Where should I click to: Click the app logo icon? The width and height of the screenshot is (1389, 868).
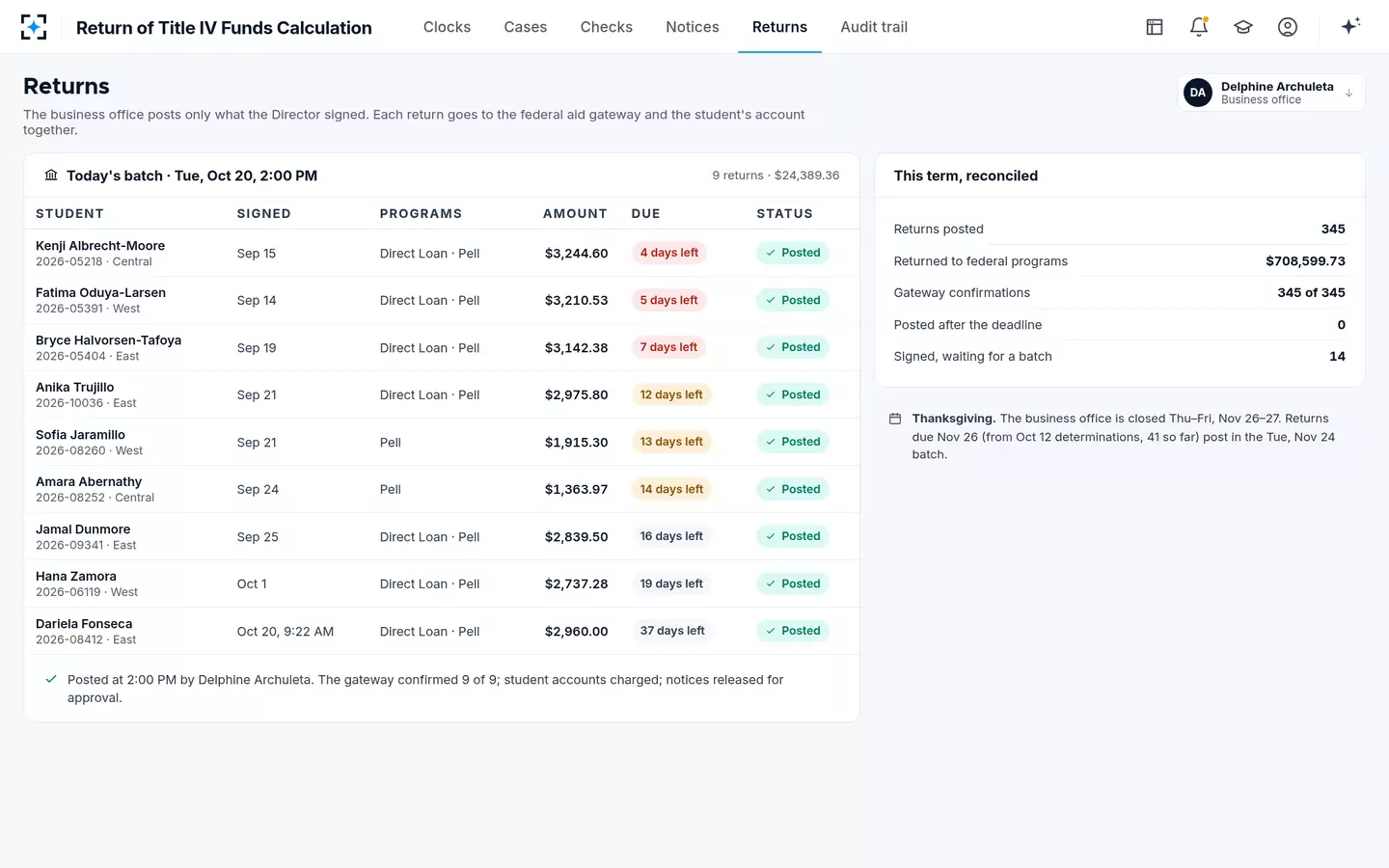[x=34, y=27]
